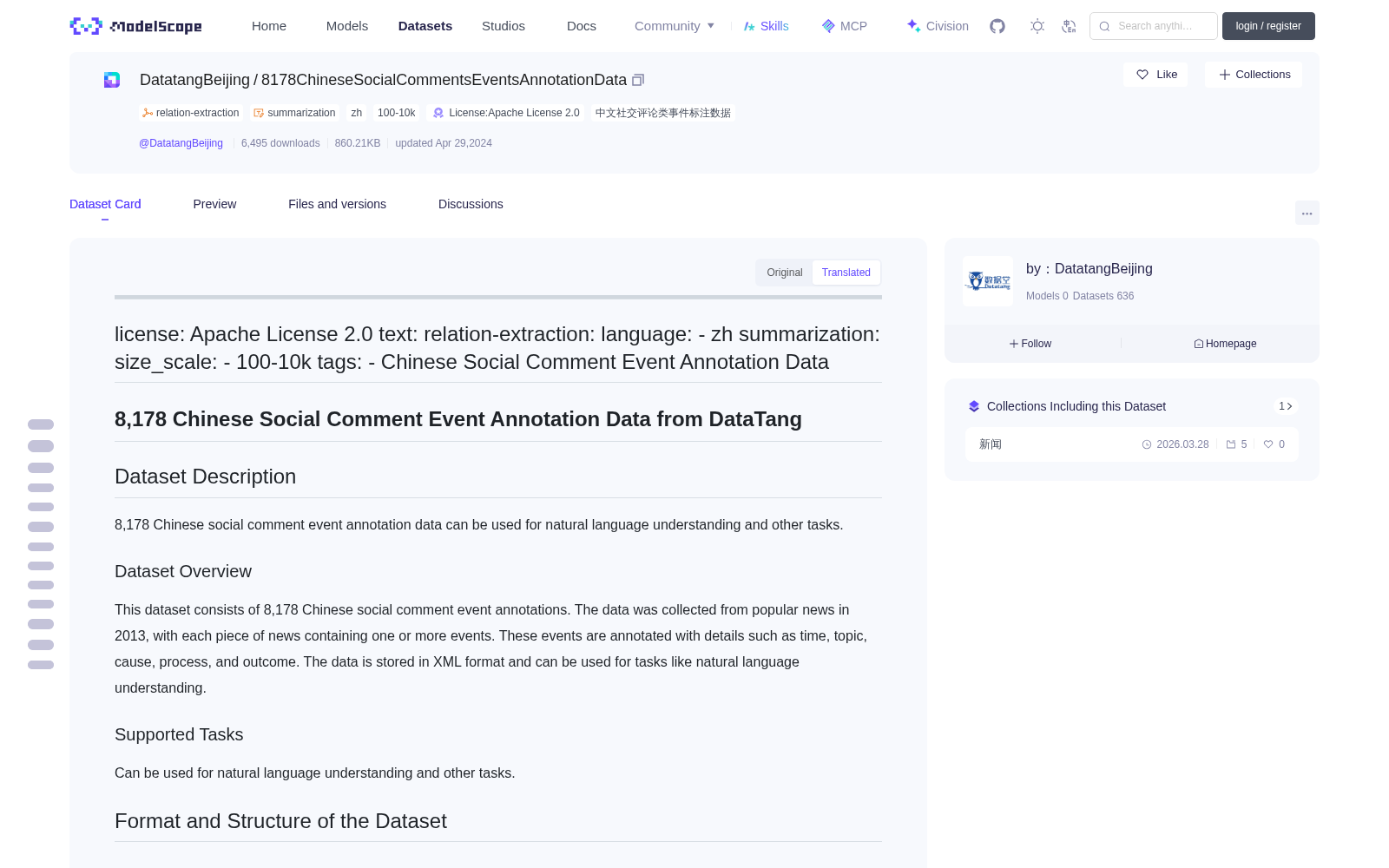Open the Models section
The width and height of the screenshot is (1389, 868).
point(347,26)
